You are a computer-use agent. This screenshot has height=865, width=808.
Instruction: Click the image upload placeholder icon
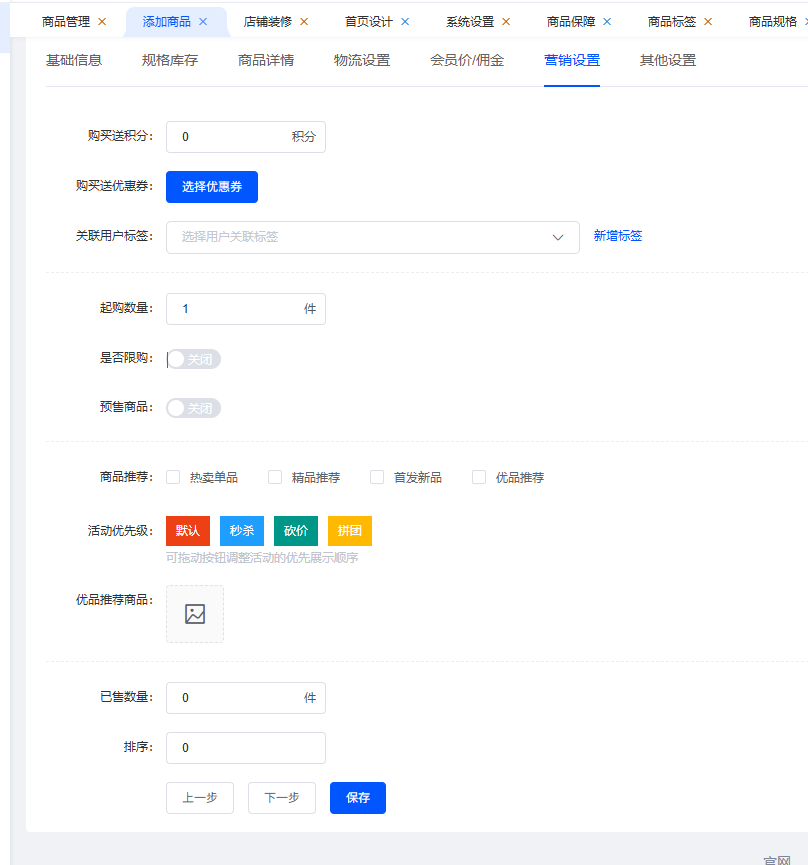pyautogui.click(x=195, y=614)
